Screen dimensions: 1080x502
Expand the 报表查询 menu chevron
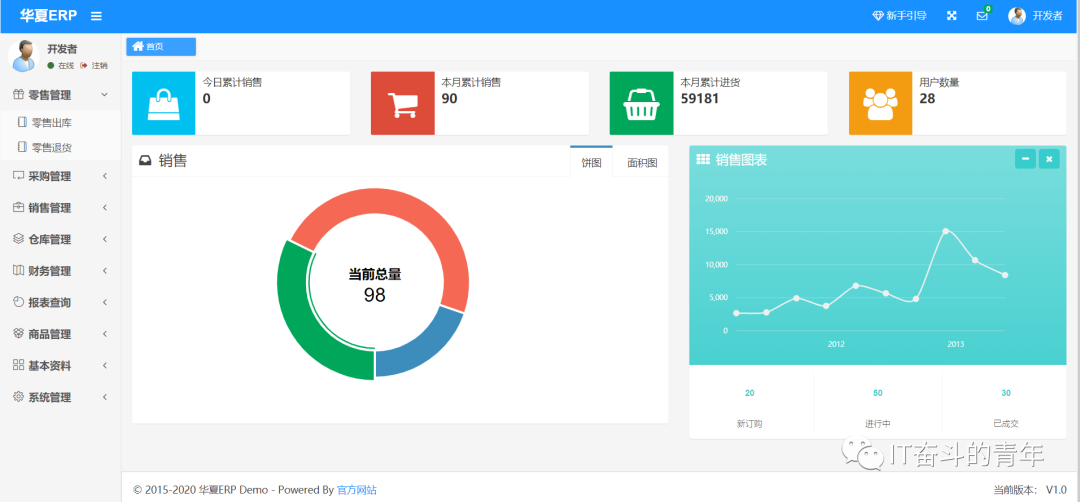[x=105, y=302]
